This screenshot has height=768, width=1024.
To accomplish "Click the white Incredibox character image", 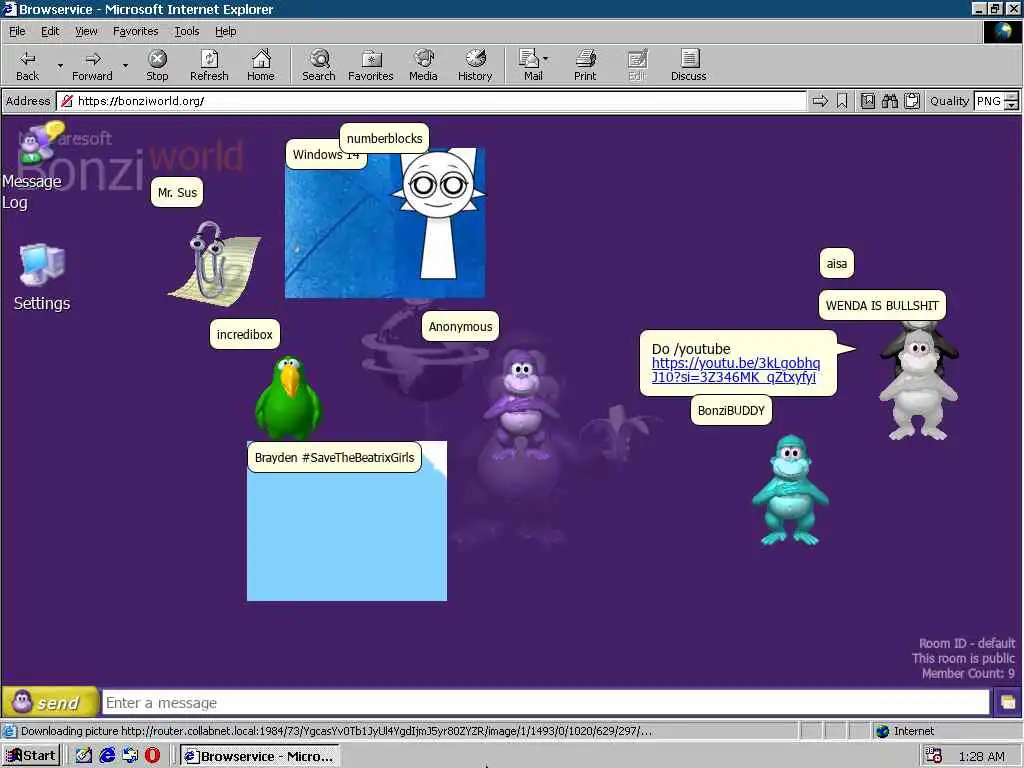I will [x=438, y=216].
